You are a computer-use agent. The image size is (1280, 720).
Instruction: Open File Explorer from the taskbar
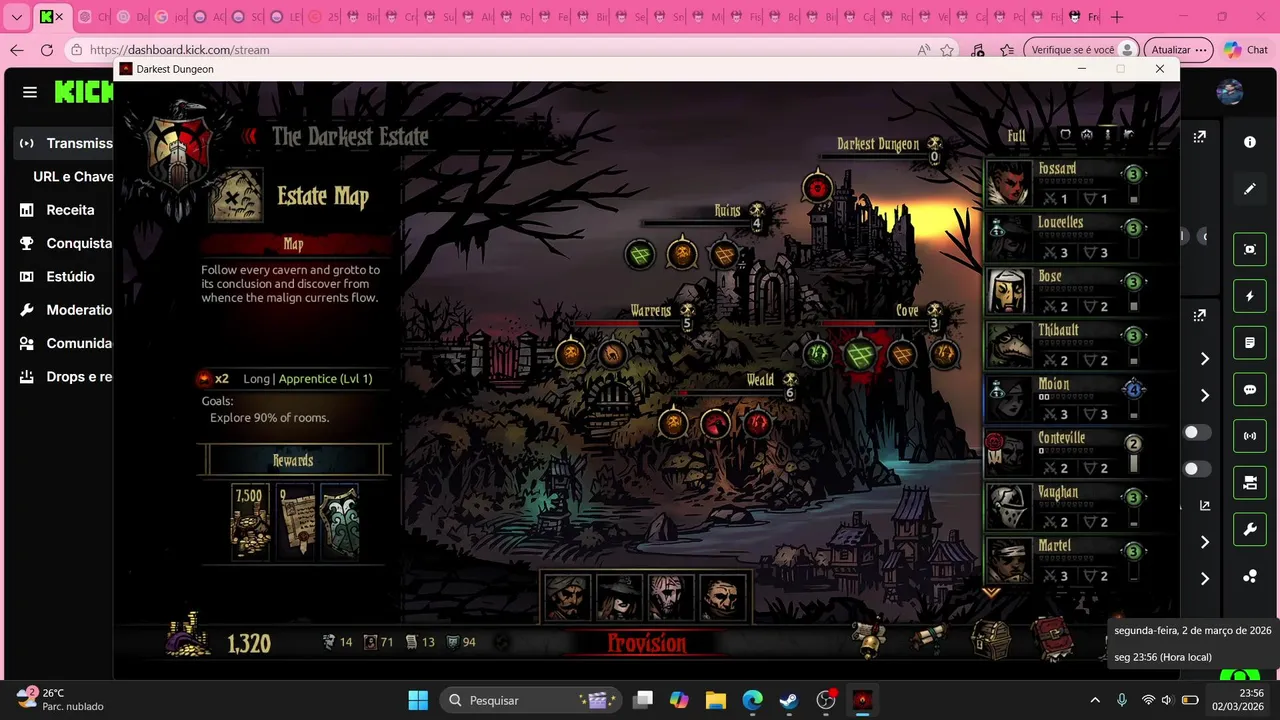(715, 700)
